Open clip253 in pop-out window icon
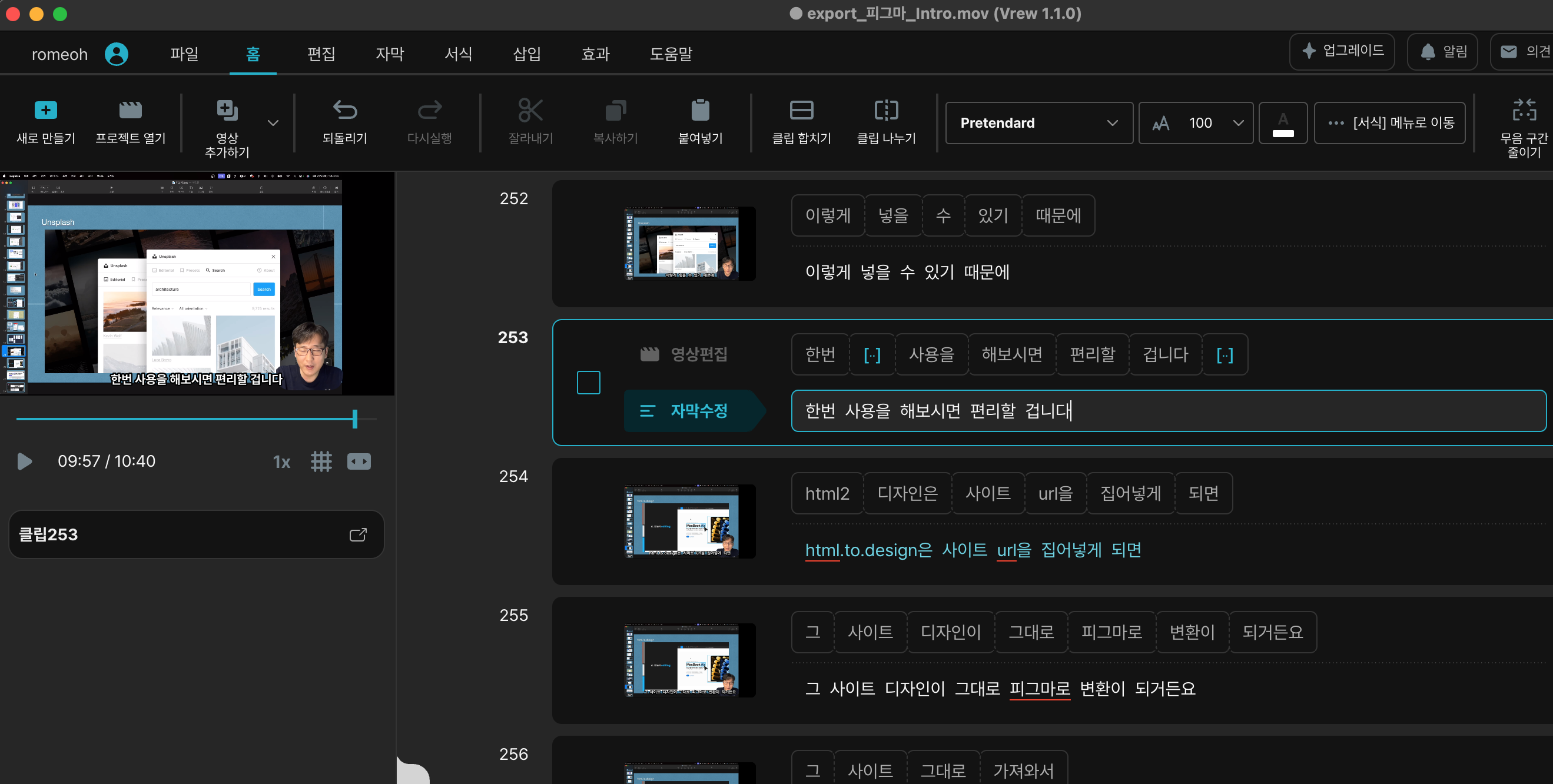Image resolution: width=1553 pixels, height=784 pixels. click(358, 534)
